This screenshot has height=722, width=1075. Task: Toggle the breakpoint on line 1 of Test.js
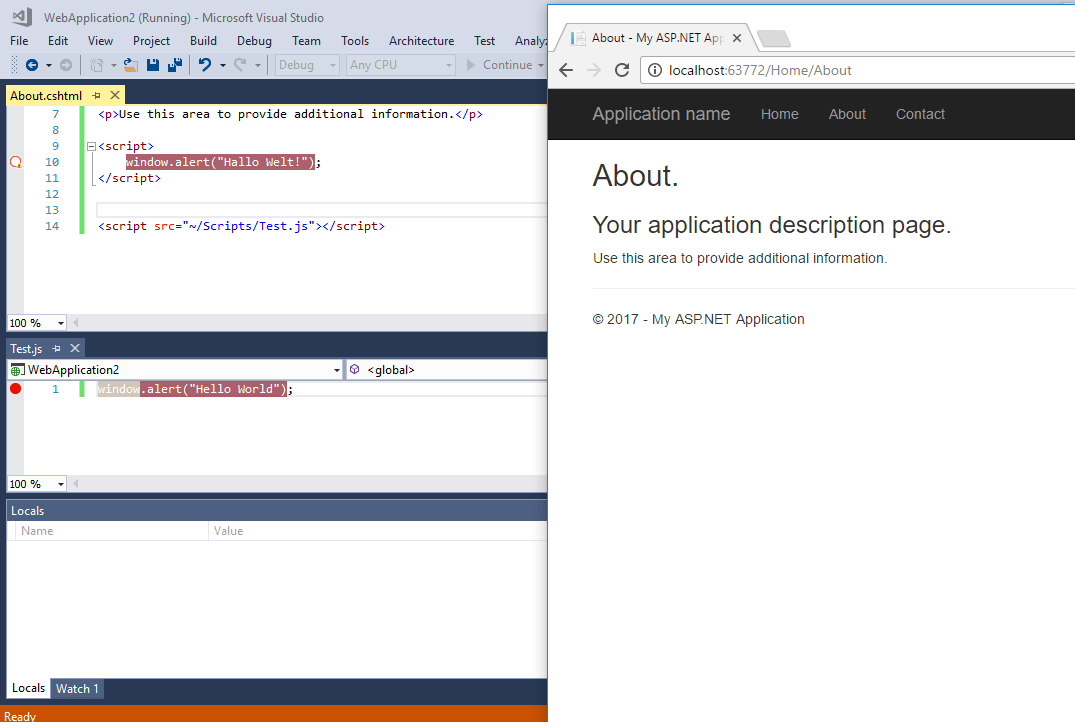(14, 388)
